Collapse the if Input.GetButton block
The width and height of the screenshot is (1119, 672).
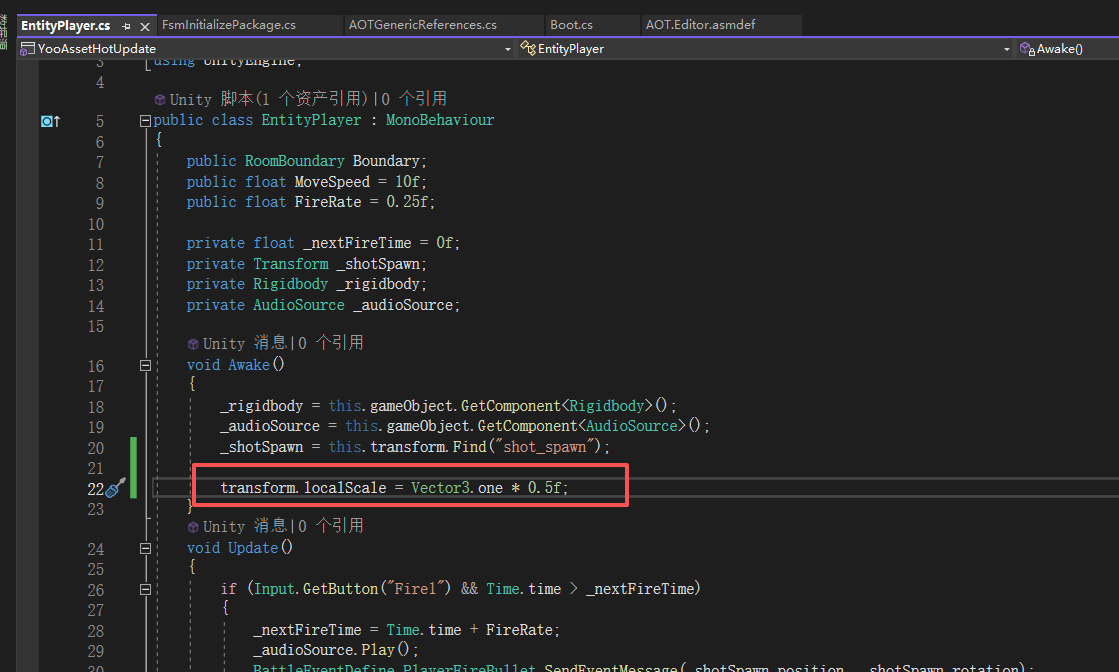pos(145,589)
